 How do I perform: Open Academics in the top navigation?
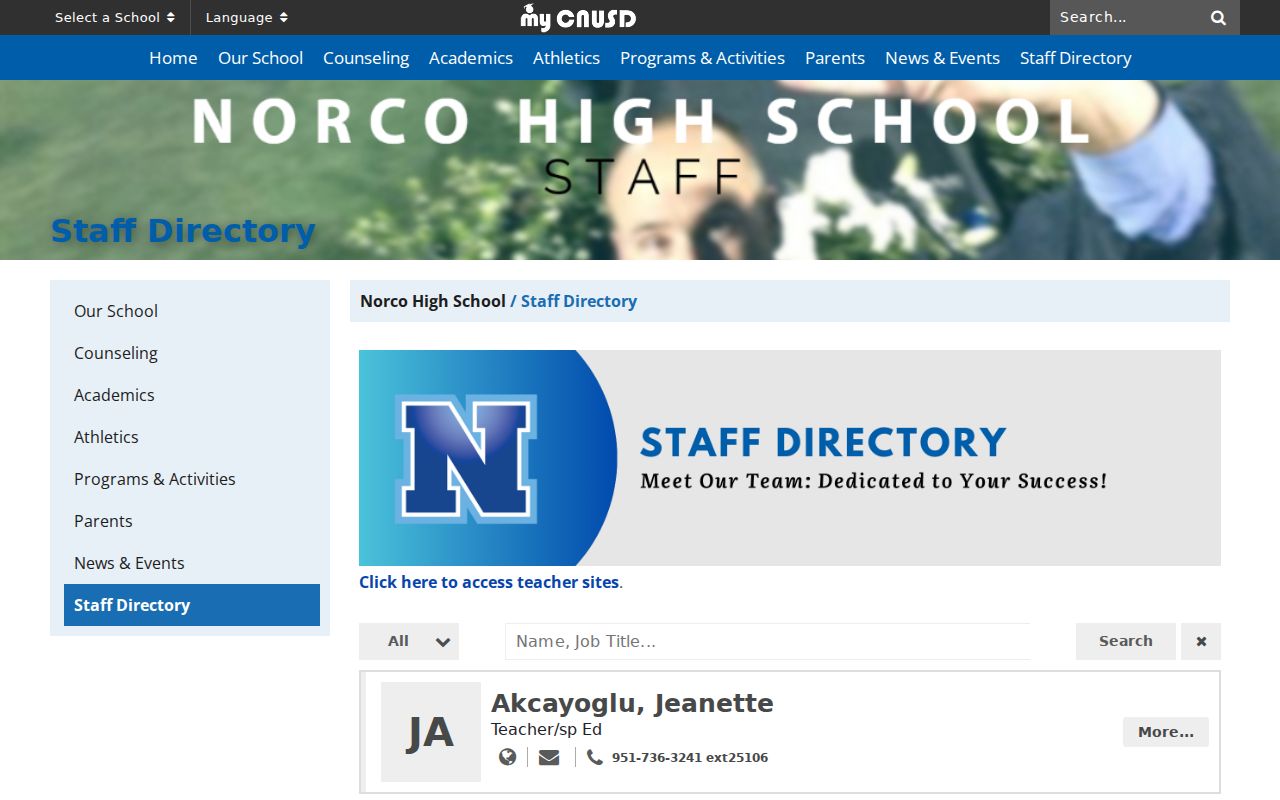coord(471,58)
